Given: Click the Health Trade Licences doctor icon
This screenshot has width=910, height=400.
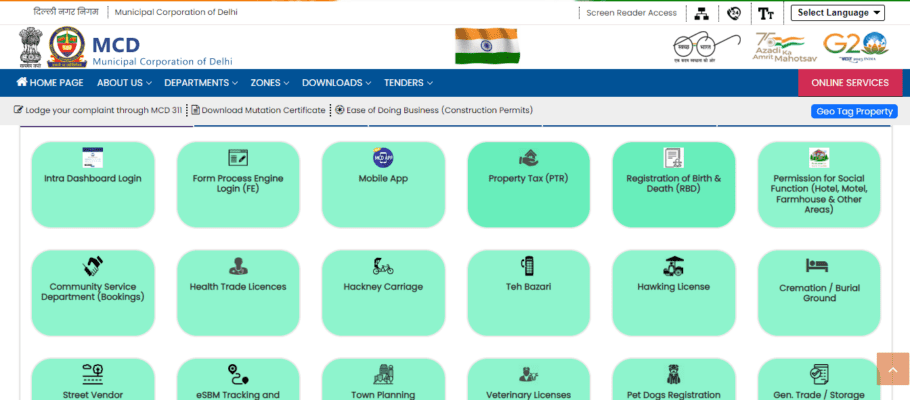Looking at the screenshot, I should point(238,266).
